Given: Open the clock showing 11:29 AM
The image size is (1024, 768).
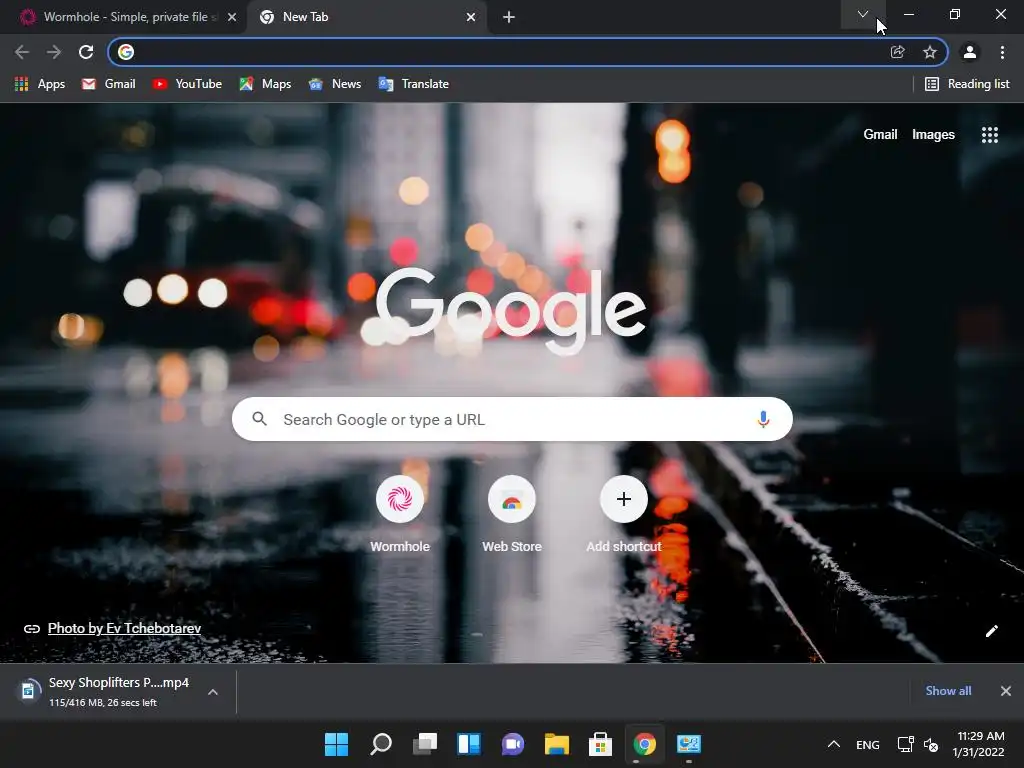Looking at the screenshot, I should (978, 744).
